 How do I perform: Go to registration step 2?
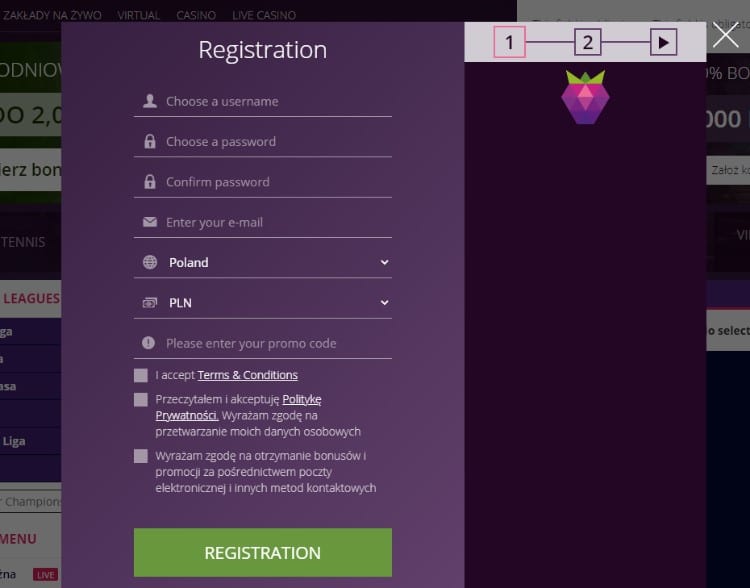tap(588, 42)
